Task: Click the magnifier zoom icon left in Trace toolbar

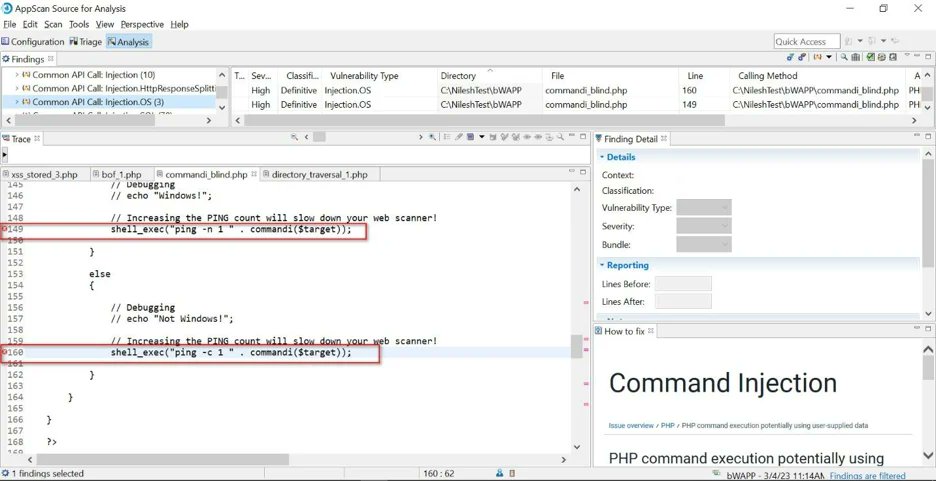Action: tap(294, 137)
